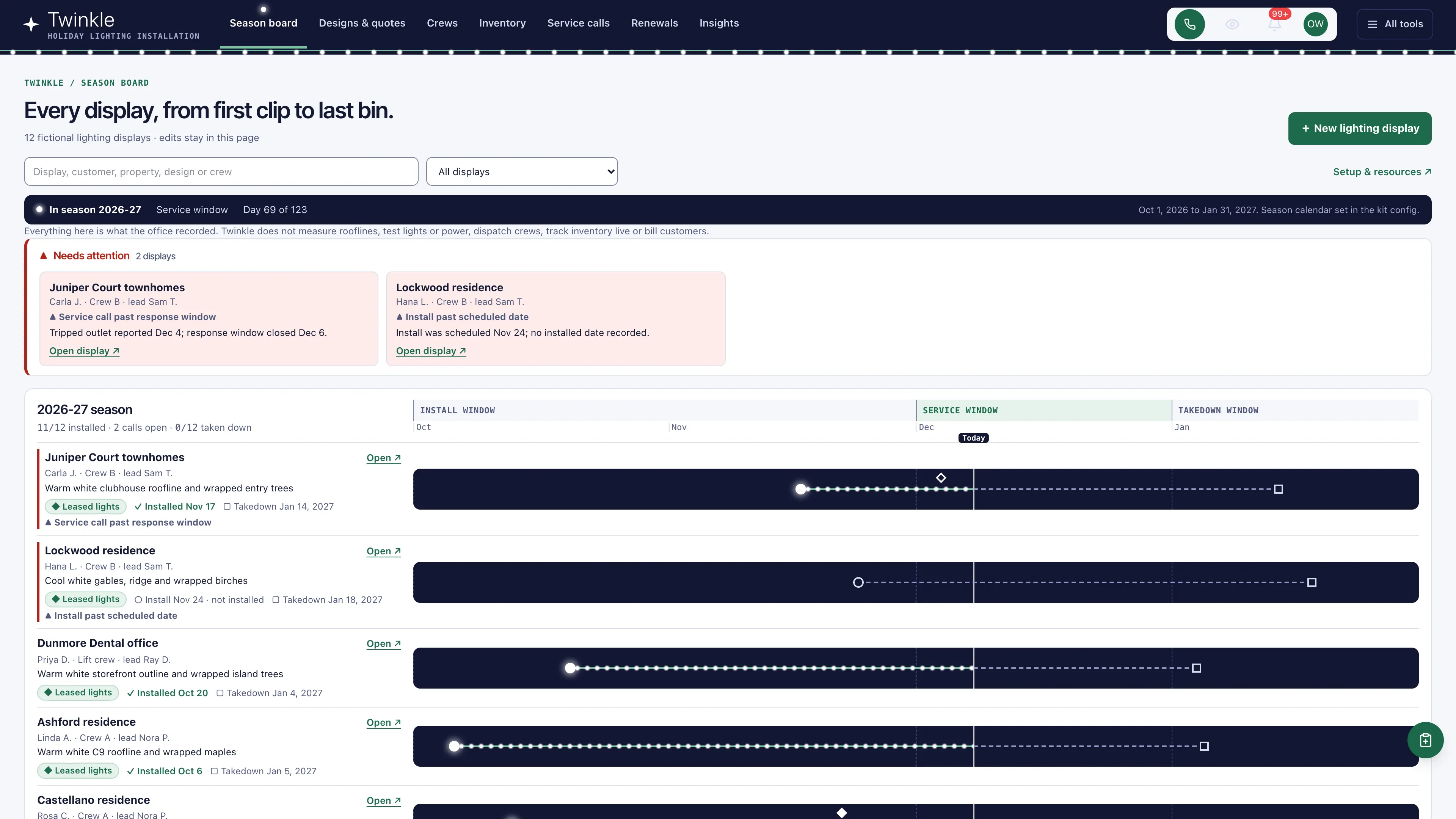Open the All tools menu
Screen dimensions: 1456x819
[x=1395, y=24]
